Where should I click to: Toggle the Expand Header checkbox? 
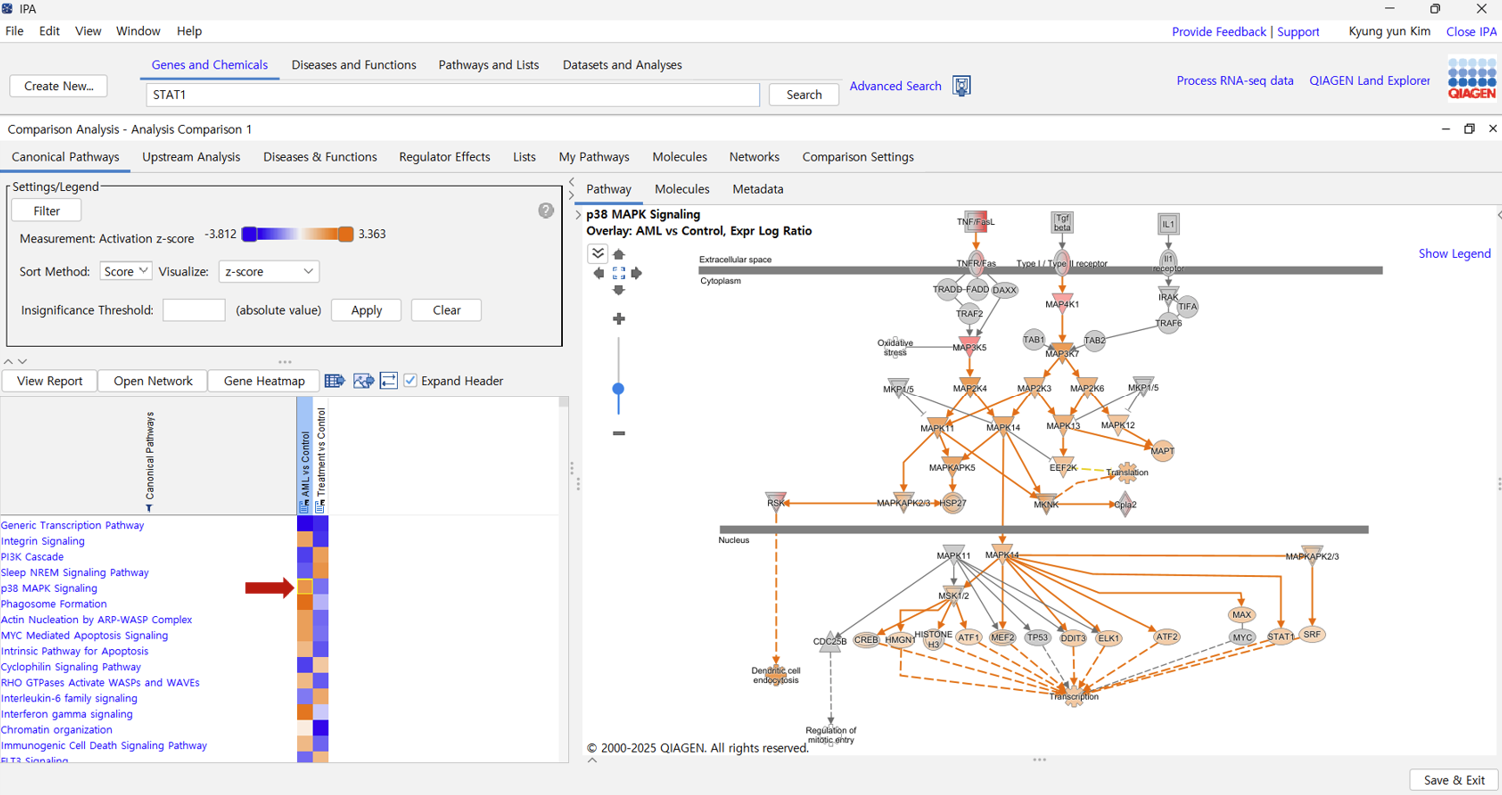click(x=410, y=381)
